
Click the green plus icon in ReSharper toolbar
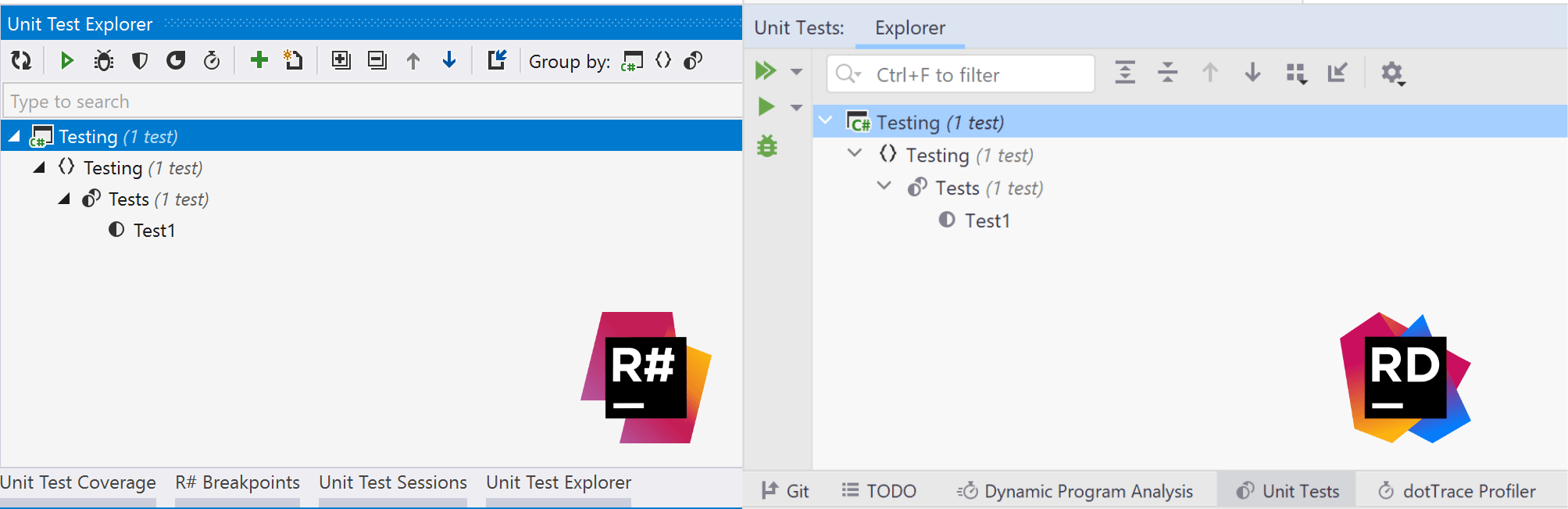click(x=259, y=60)
